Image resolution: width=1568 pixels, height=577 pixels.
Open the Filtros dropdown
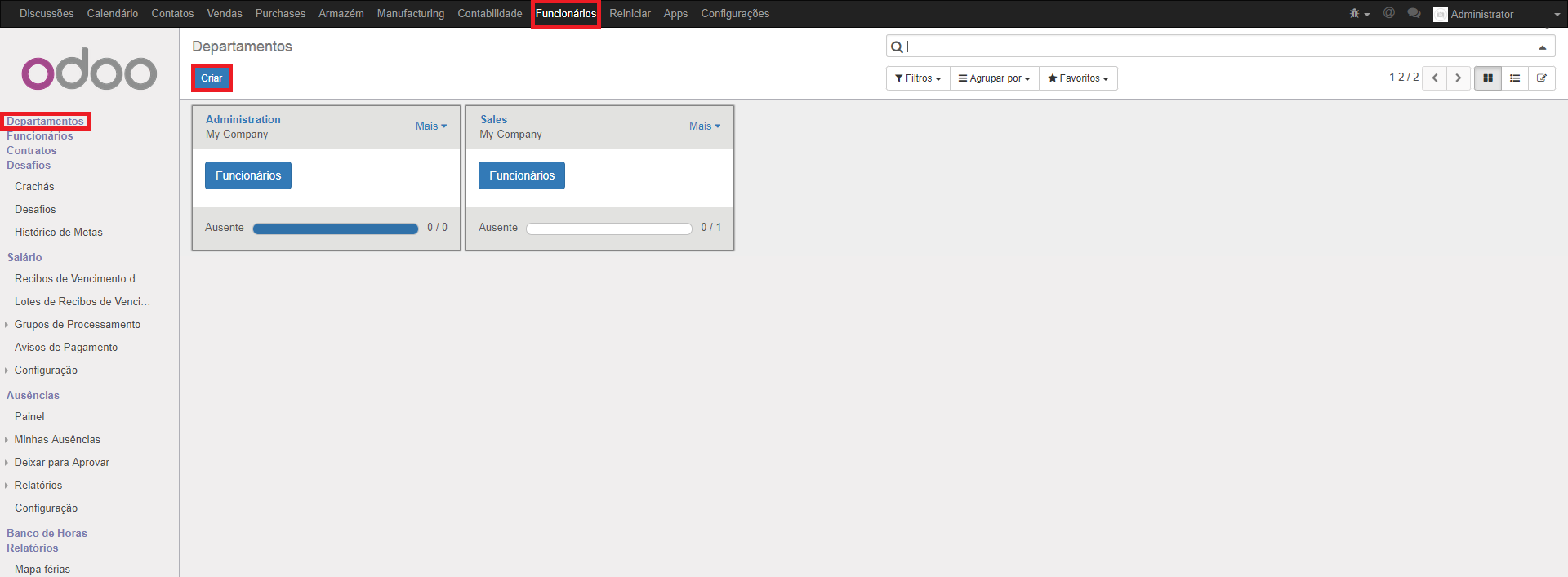[x=918, y=78]
